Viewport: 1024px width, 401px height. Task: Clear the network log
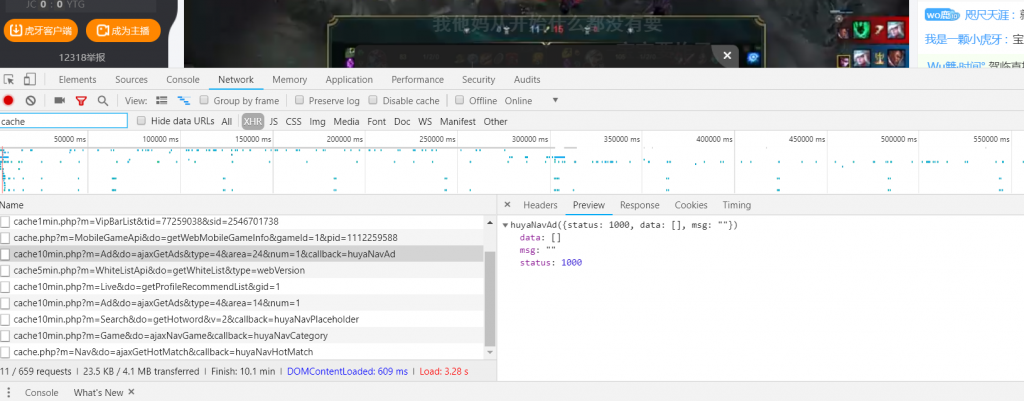pos(31,101)
